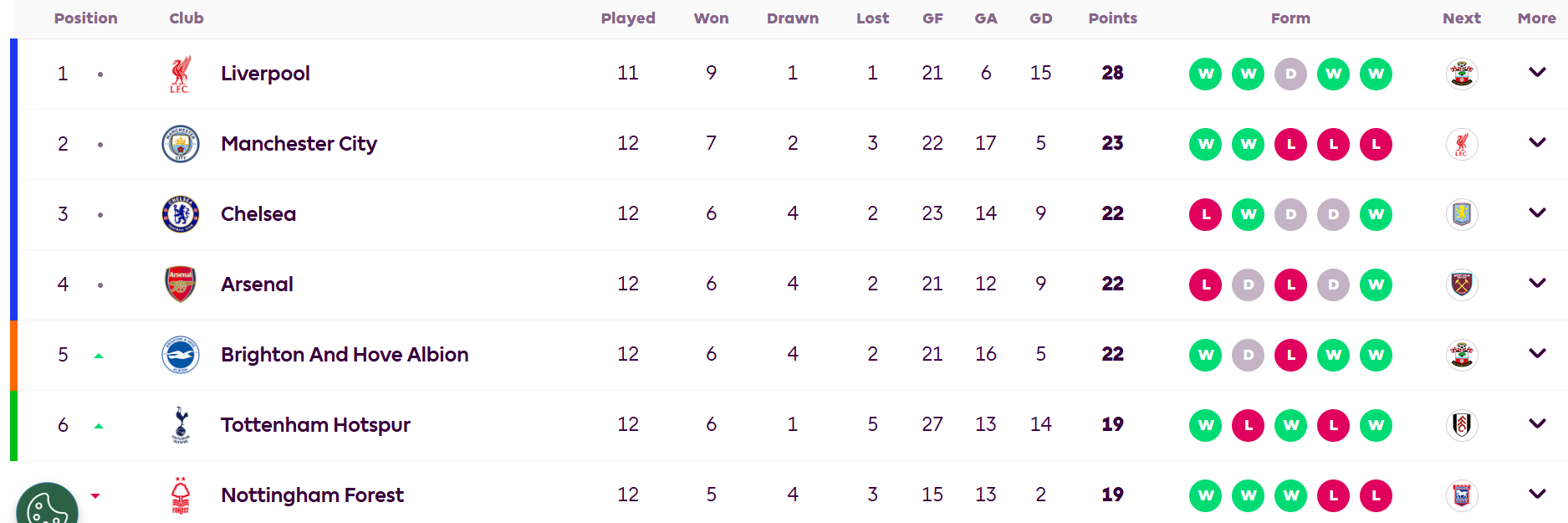Click the Arsenal club crest
1568x523 pixels.
(180, 285)
